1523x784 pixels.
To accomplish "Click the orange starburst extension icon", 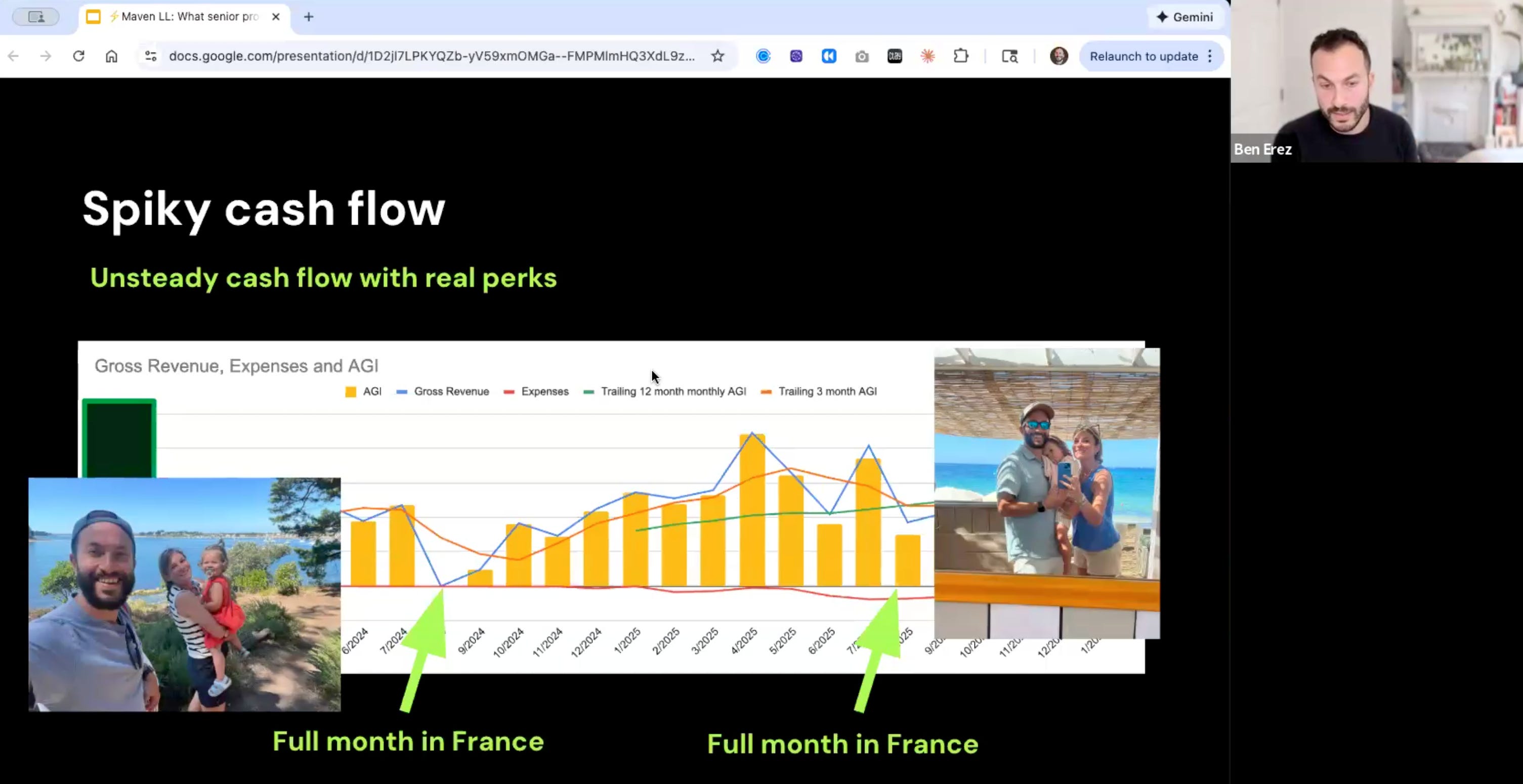I will 927,56.
